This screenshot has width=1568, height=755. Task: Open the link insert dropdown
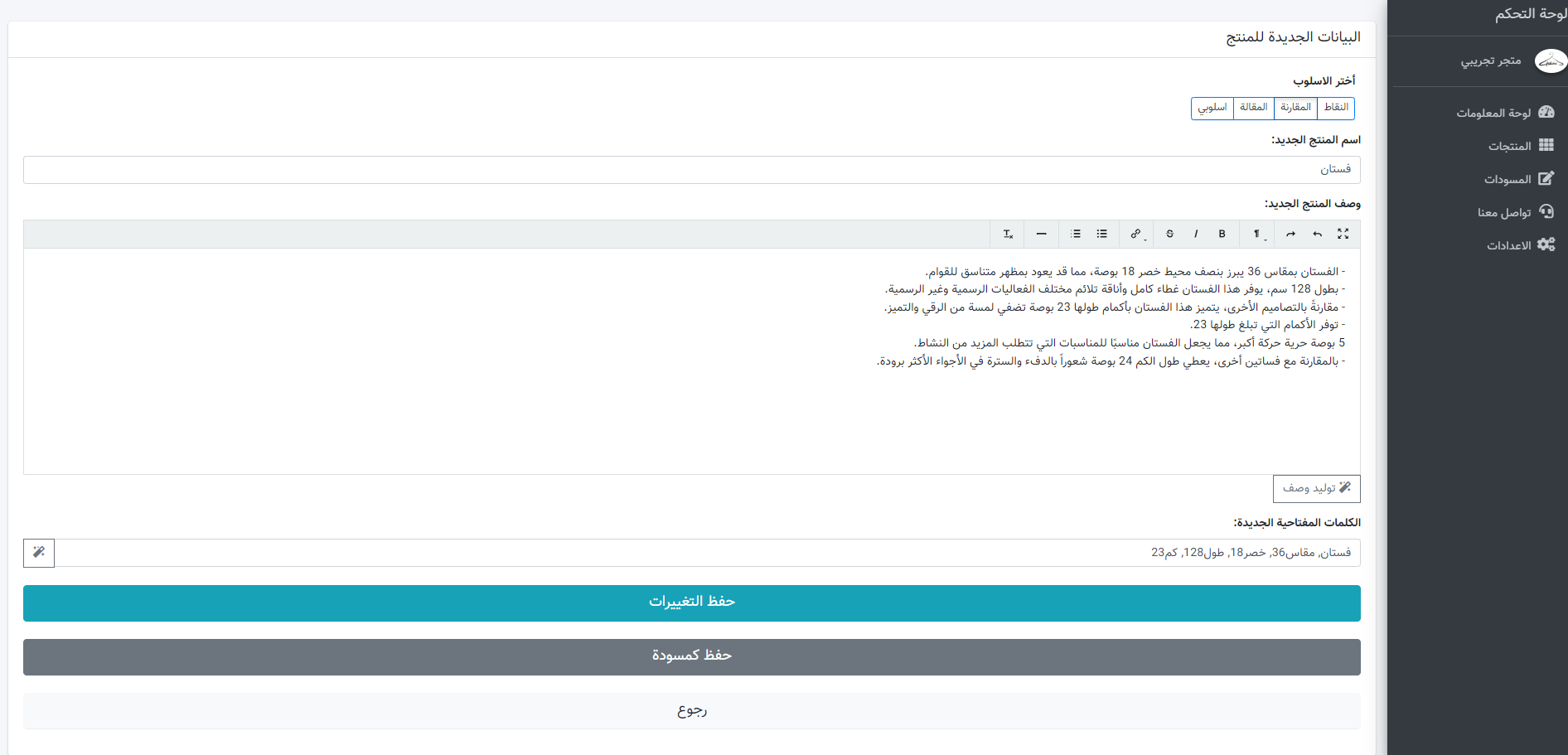coord(1137,235)
